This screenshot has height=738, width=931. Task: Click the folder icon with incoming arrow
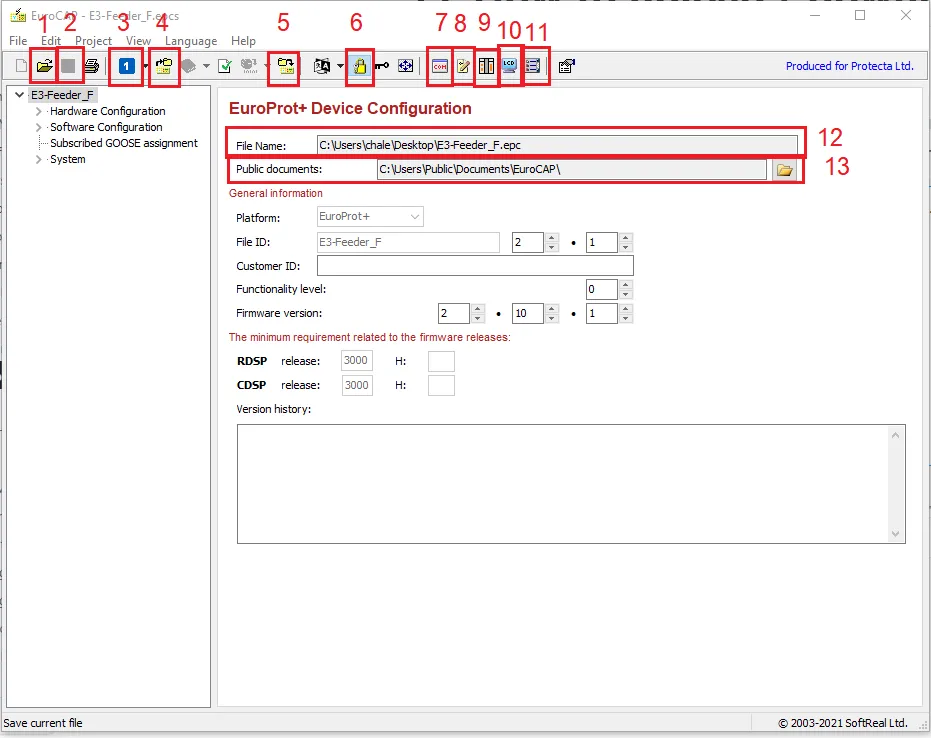[164, 66]
